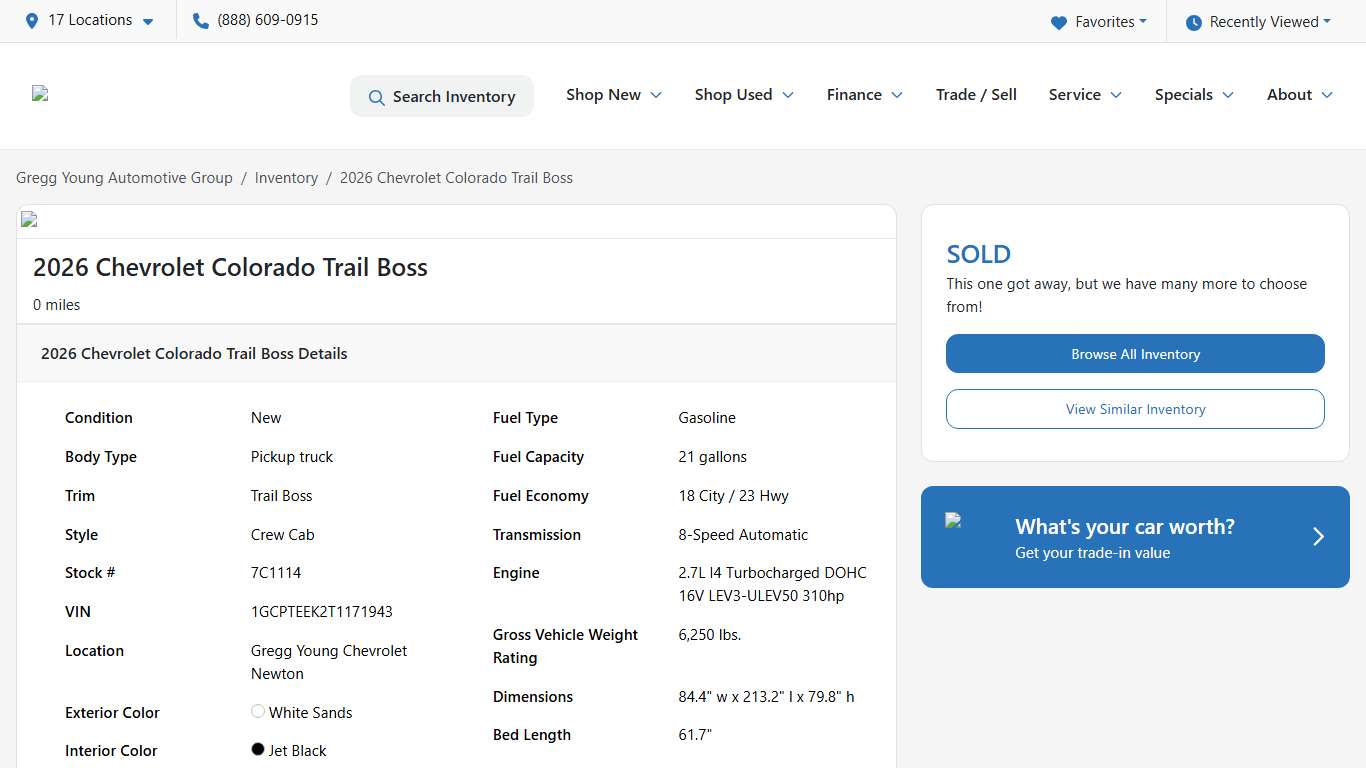The height and width of the screenshot is (768, 1366).
Task: Click the dealership logo image
Action: [x=40, y=94]
